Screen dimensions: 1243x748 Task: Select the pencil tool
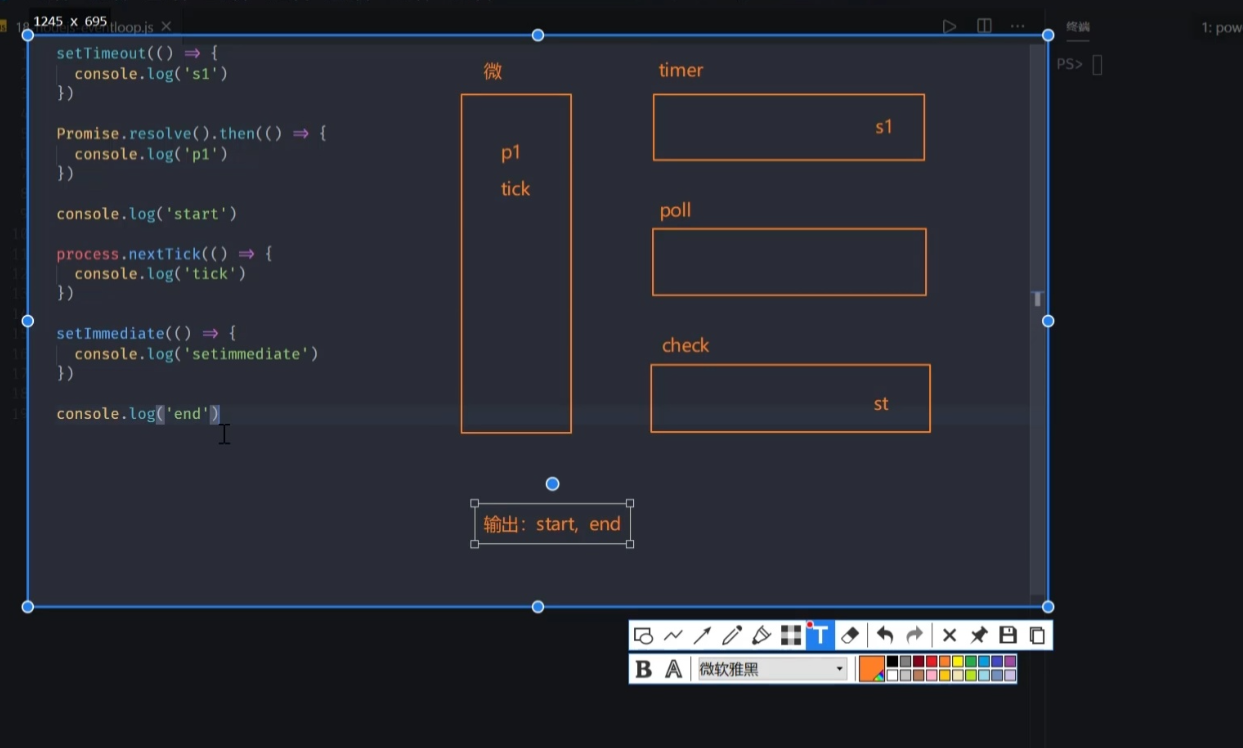coord(732,636)
